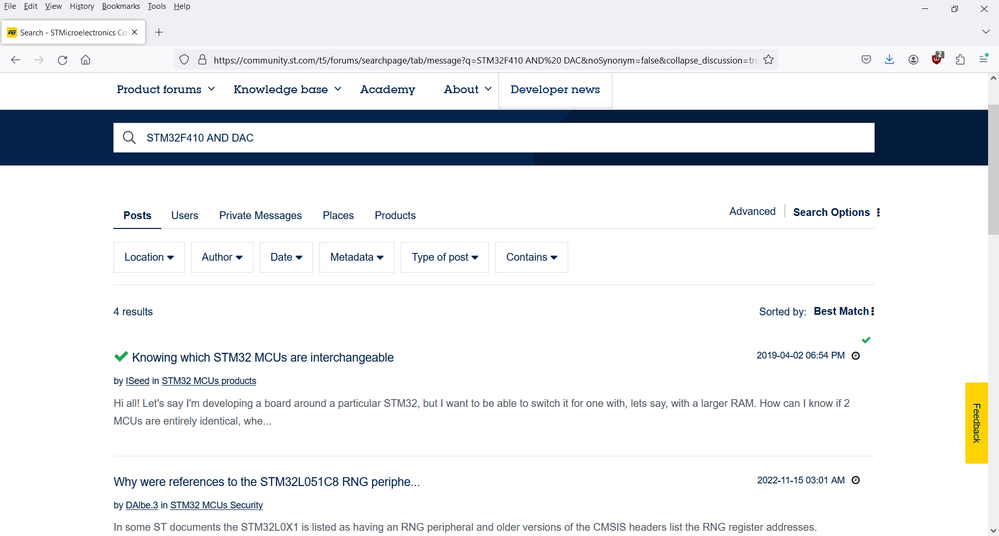View site security lock info

click(202, 60)
